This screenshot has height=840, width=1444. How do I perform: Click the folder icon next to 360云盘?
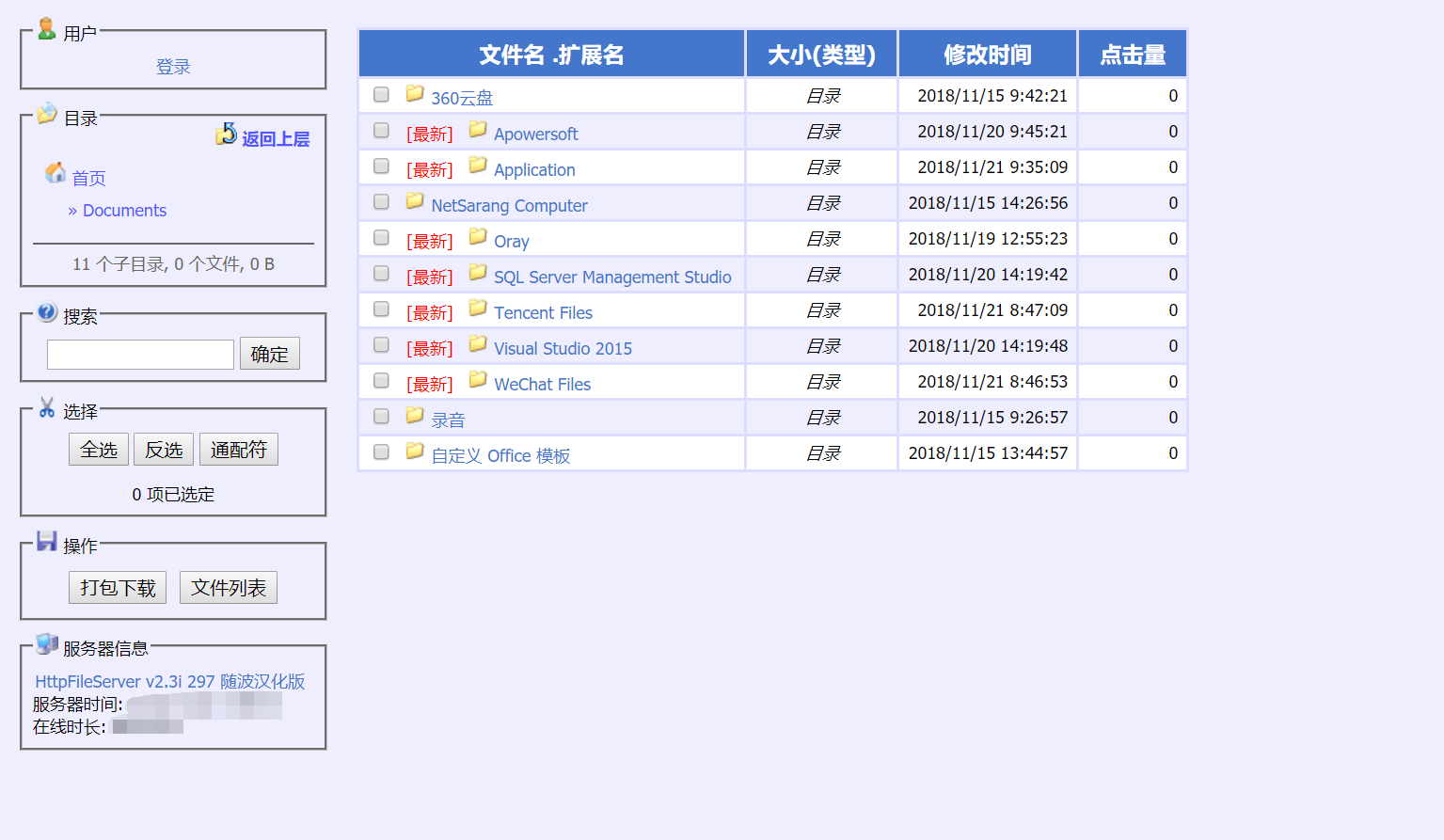coord(414,93)
